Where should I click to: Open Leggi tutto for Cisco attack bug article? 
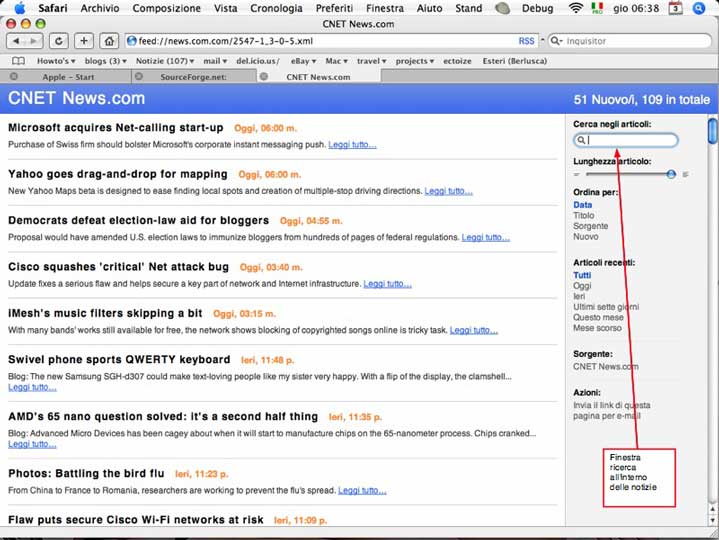[387, 284]
